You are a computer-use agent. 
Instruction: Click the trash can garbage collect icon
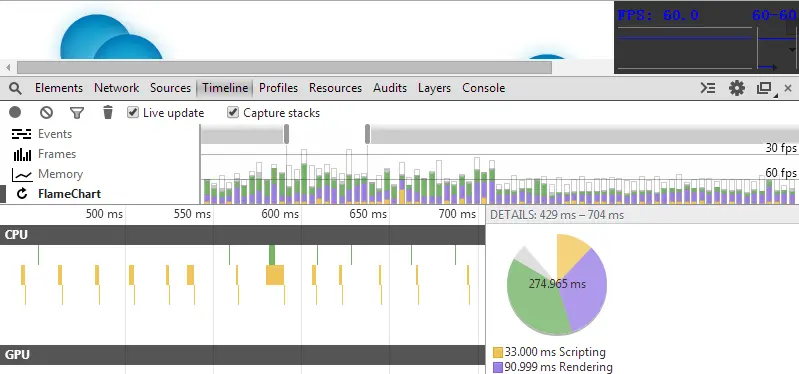(x=108, y=112)
